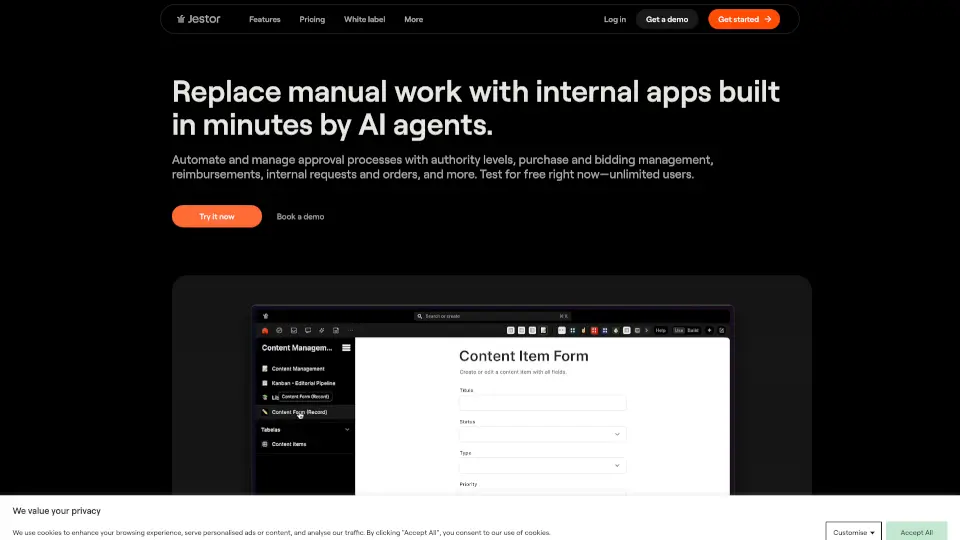Viewport: 960px width, 540px height.
Task: Open the White label nav item
Action: 362,19
